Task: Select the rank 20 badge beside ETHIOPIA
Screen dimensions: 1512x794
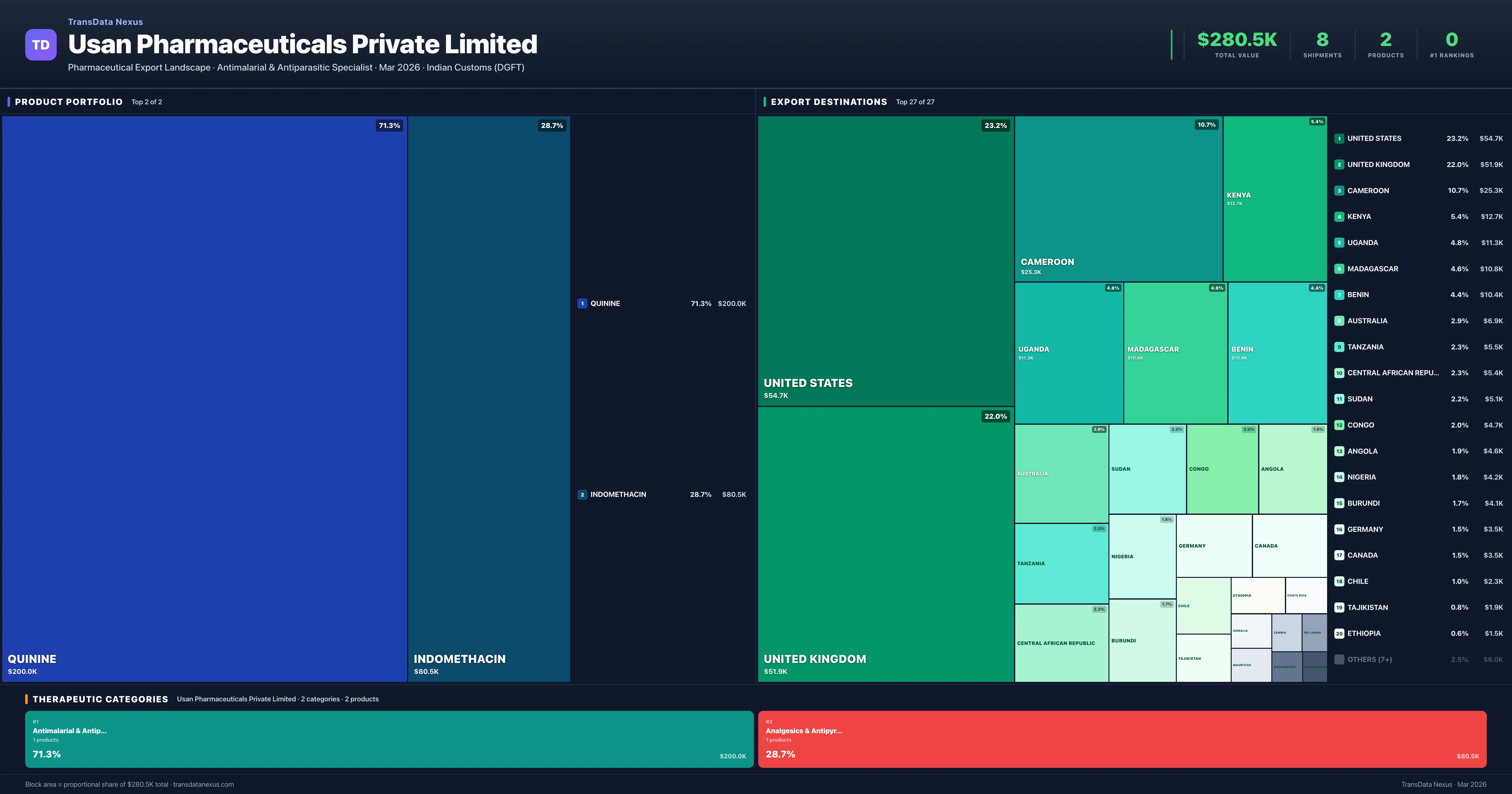Action: coord(1339,633)
